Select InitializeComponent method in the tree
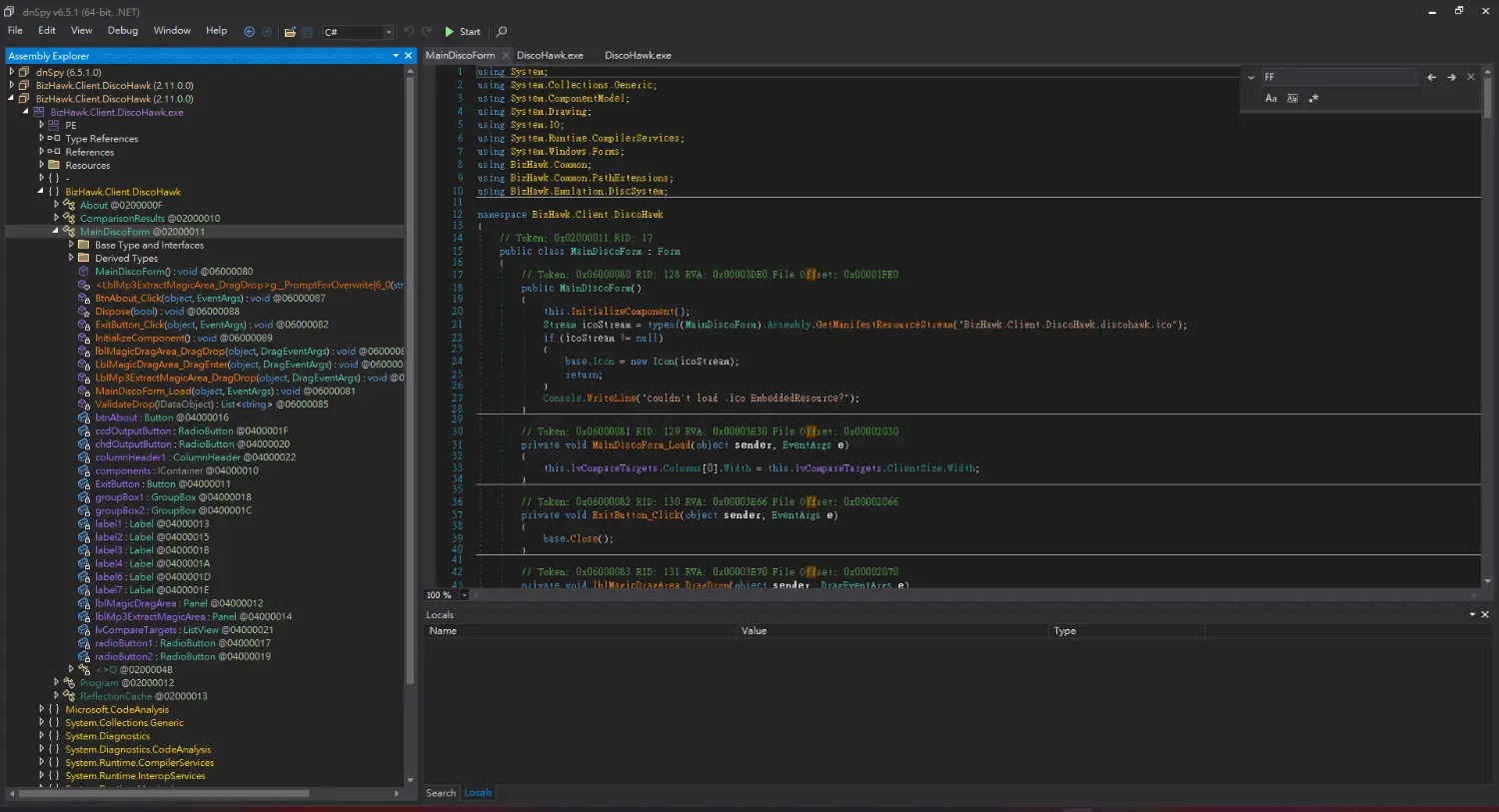Viewport: 1499px width, 812px height. [141, 338]
